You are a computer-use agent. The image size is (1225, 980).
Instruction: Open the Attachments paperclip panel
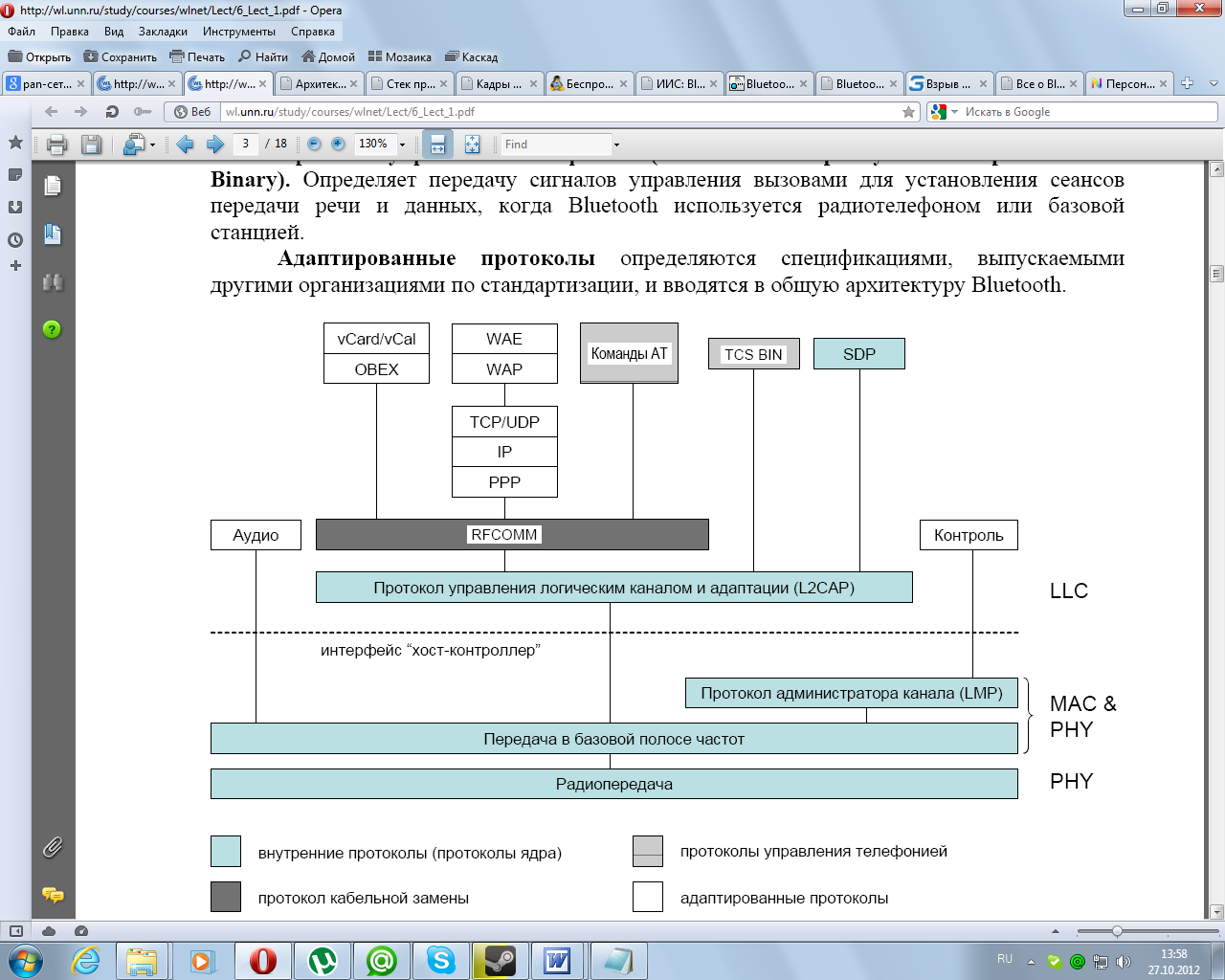coord(53,847)
